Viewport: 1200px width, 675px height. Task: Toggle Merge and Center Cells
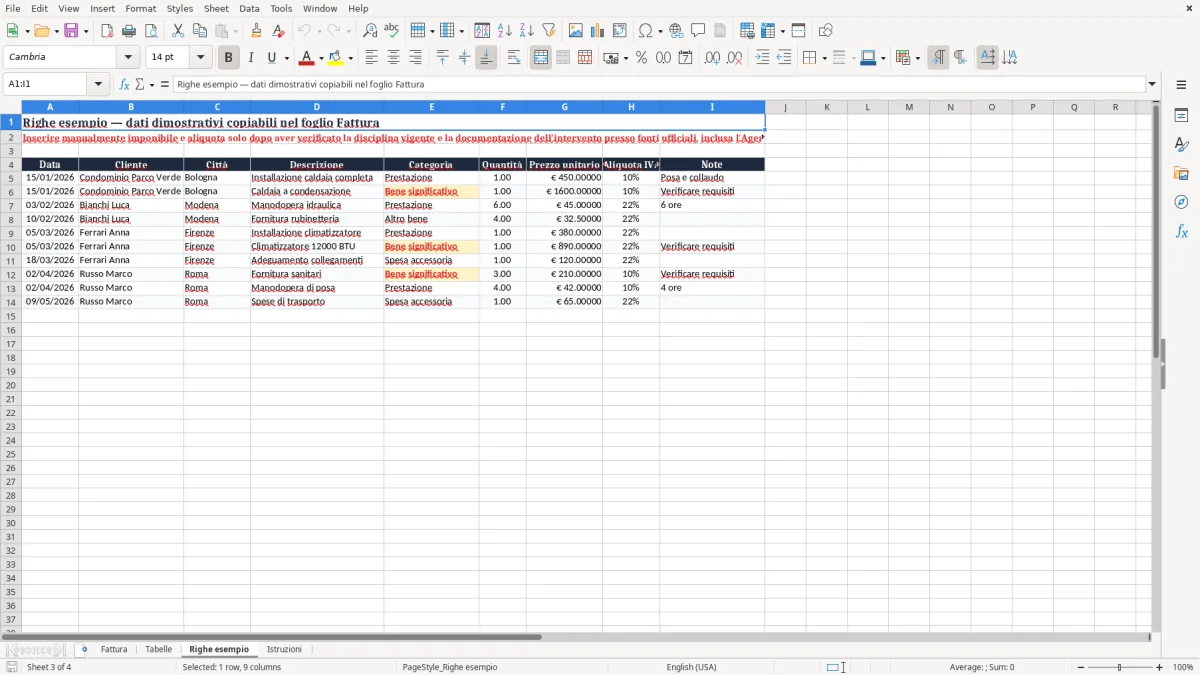pyautogui.click(x=541, y=58)
